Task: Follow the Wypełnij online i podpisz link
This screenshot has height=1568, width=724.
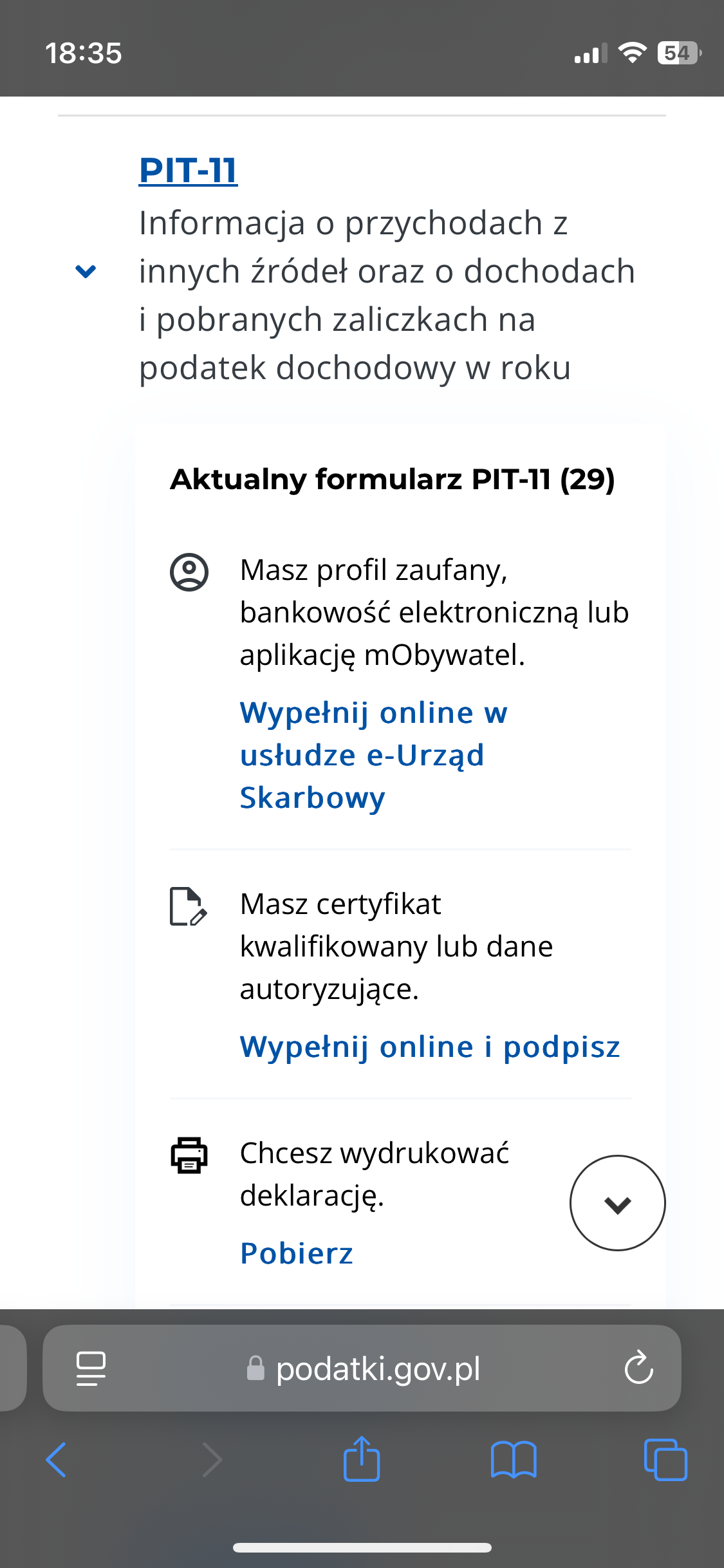Action: point(429,1047)
